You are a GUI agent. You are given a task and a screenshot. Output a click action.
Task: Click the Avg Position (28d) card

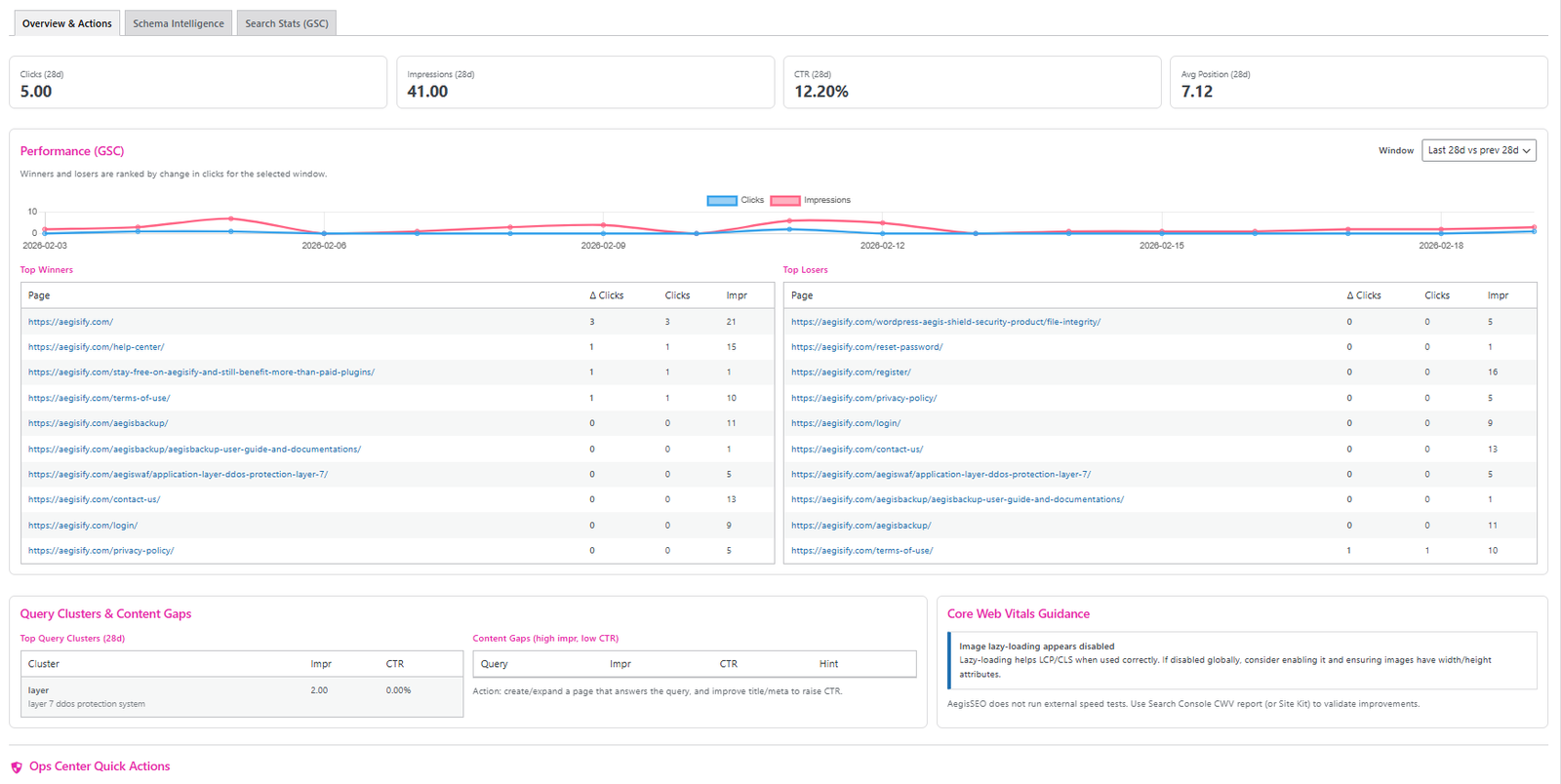1358,82
